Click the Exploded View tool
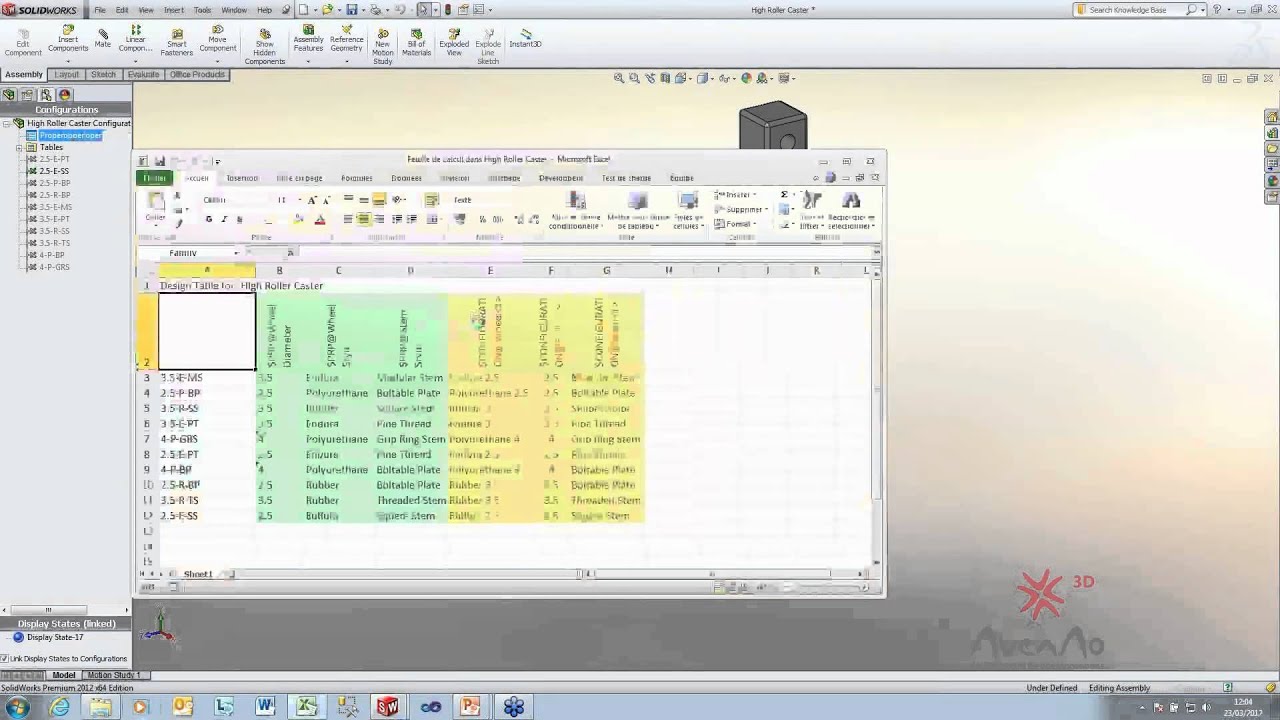The image size is (1280, 720). coord(454,41)
